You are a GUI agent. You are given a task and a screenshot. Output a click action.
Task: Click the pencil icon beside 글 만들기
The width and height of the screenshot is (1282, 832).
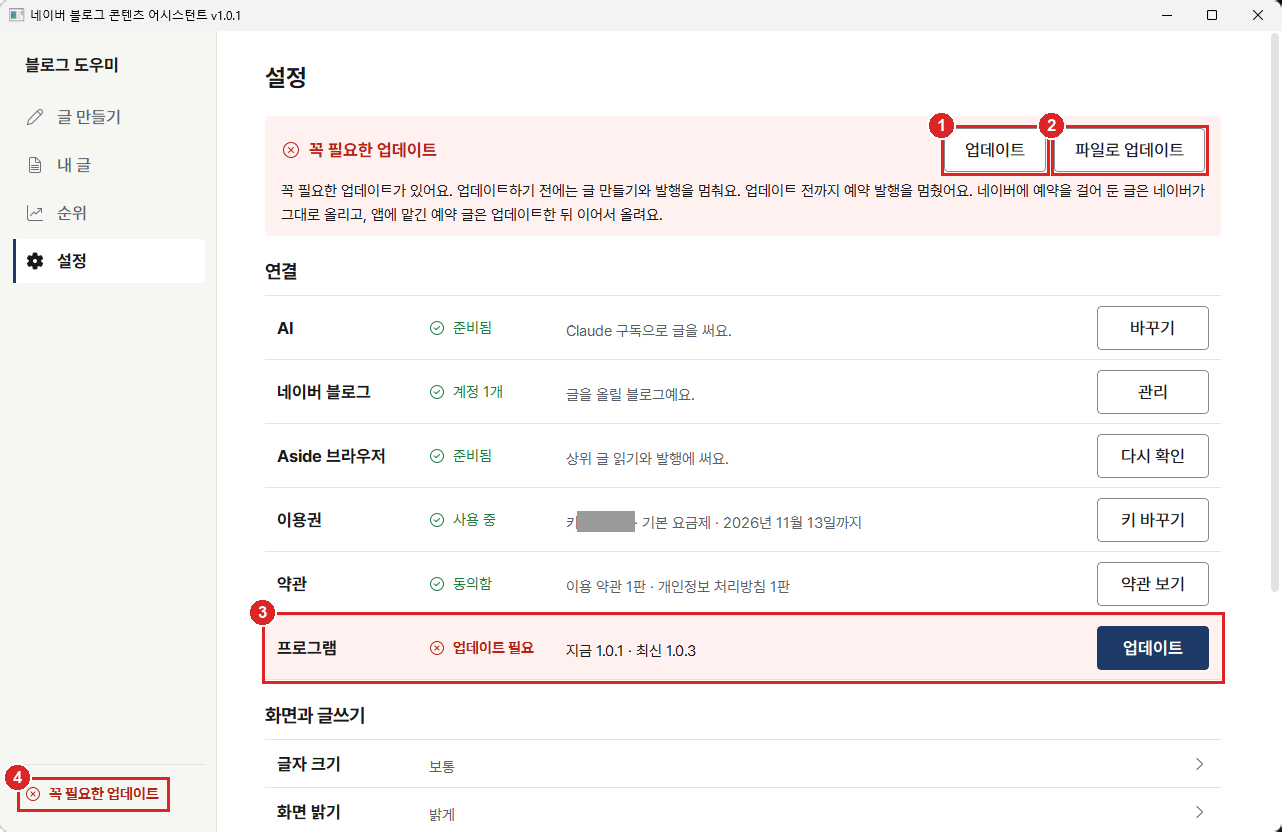(x=35, y=117)
